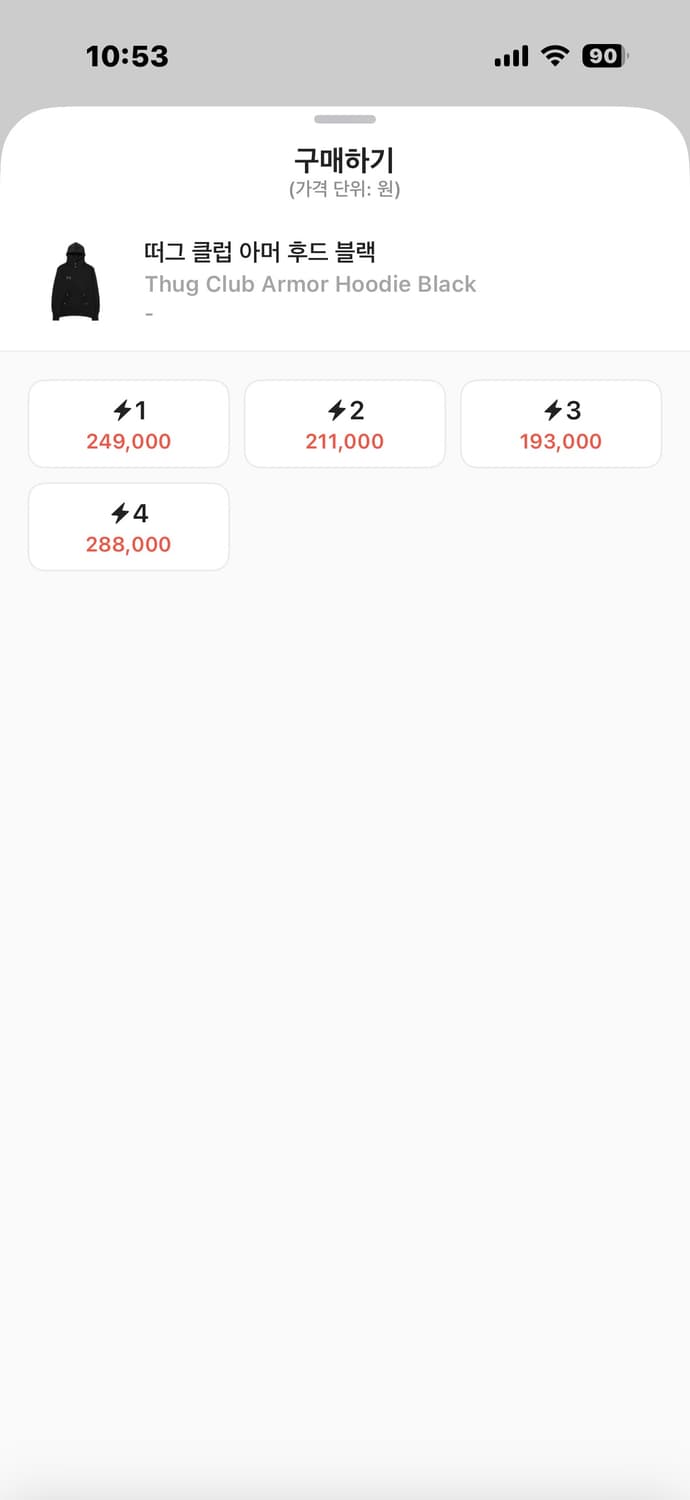
Task: Click the lightning bolt icon on option 4
Action: [x=121, y=513]
